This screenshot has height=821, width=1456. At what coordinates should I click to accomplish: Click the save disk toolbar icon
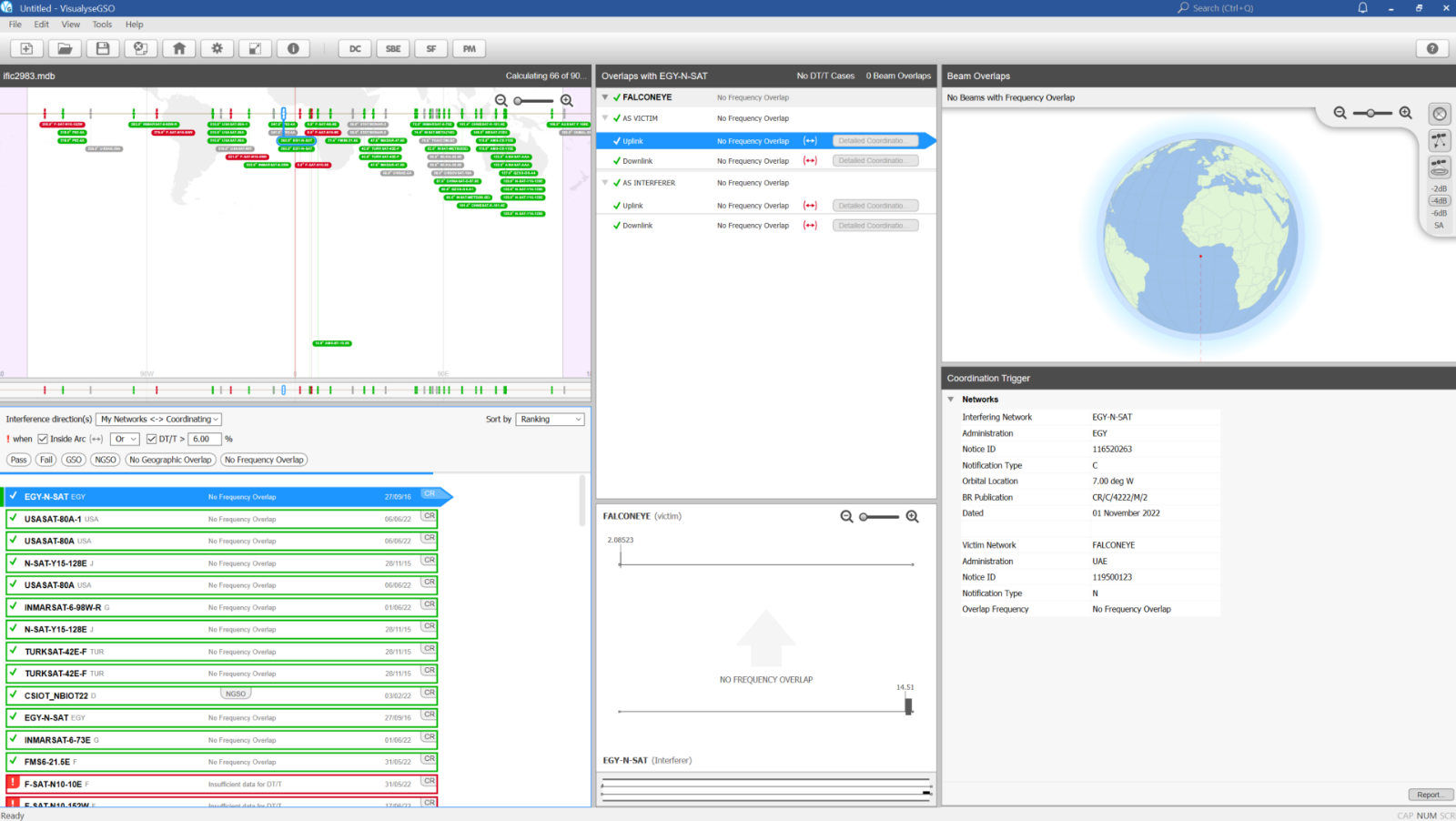[x=103, y=49]
